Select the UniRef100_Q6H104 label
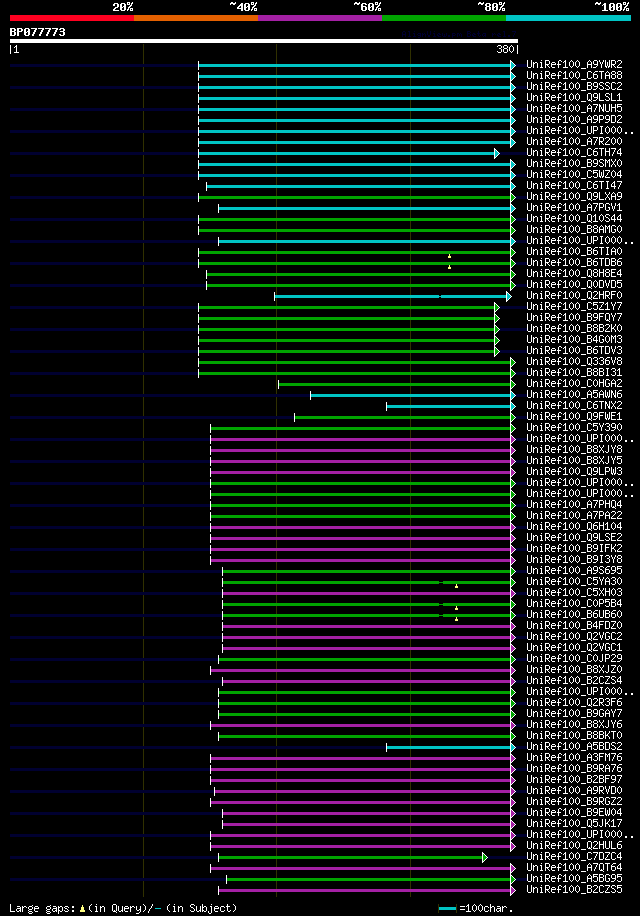Screen dimensions: 640x916 click(x=574, y=526)
